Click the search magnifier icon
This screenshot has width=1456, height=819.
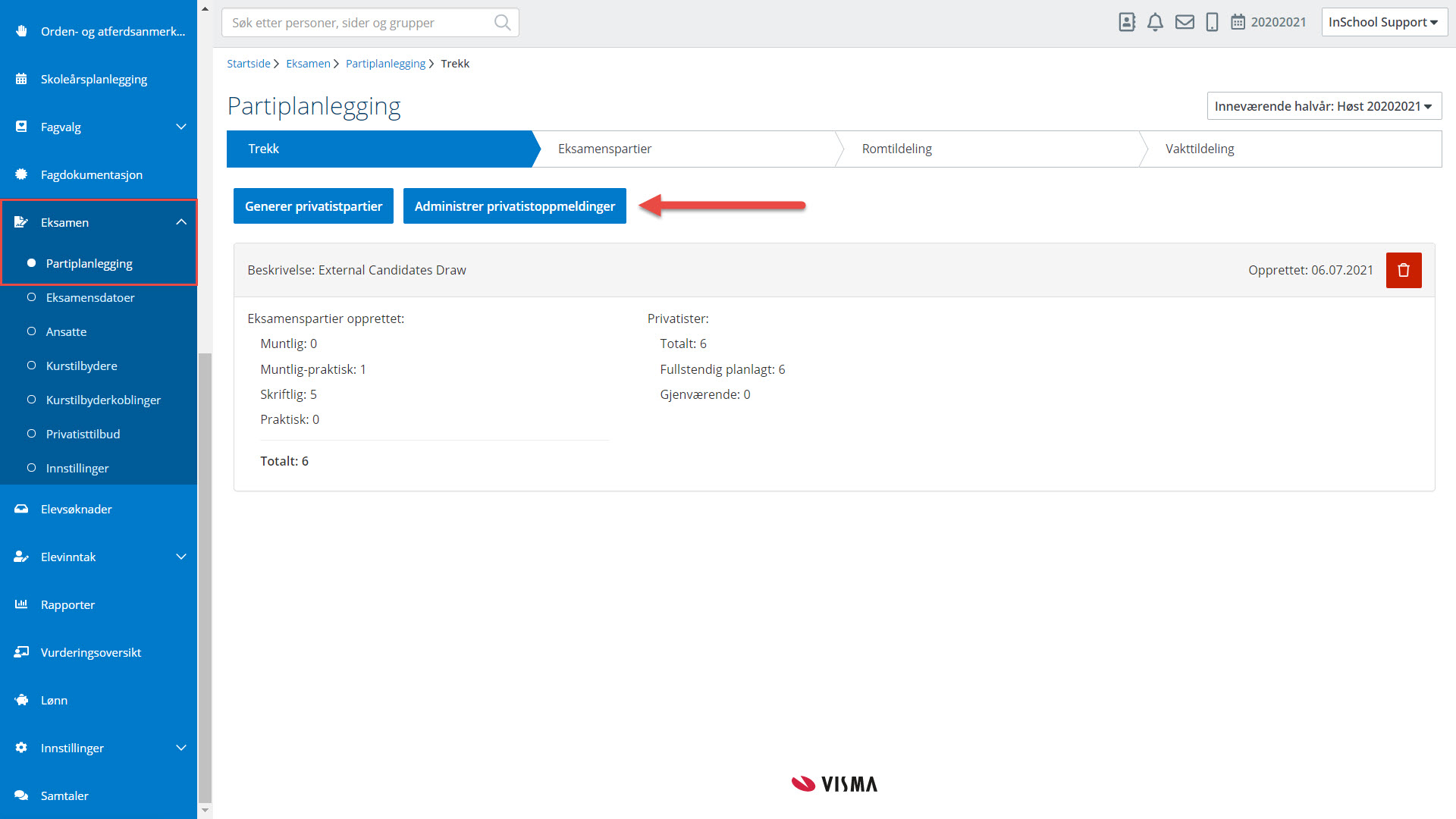502,23
